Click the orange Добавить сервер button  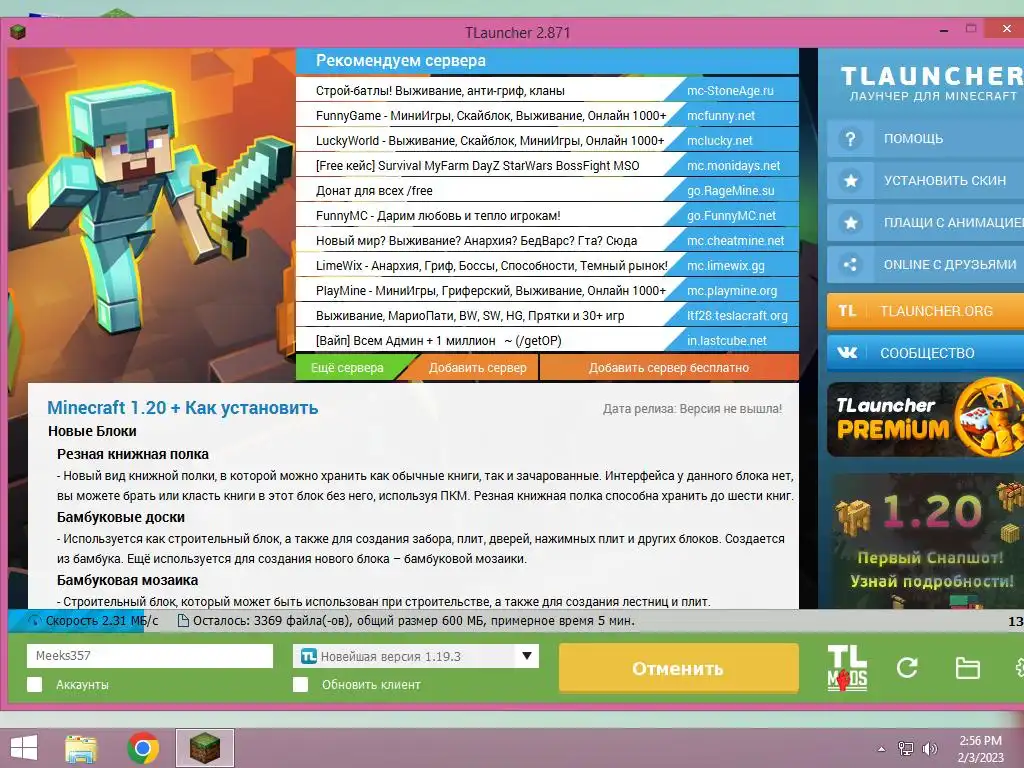(477, 368)
